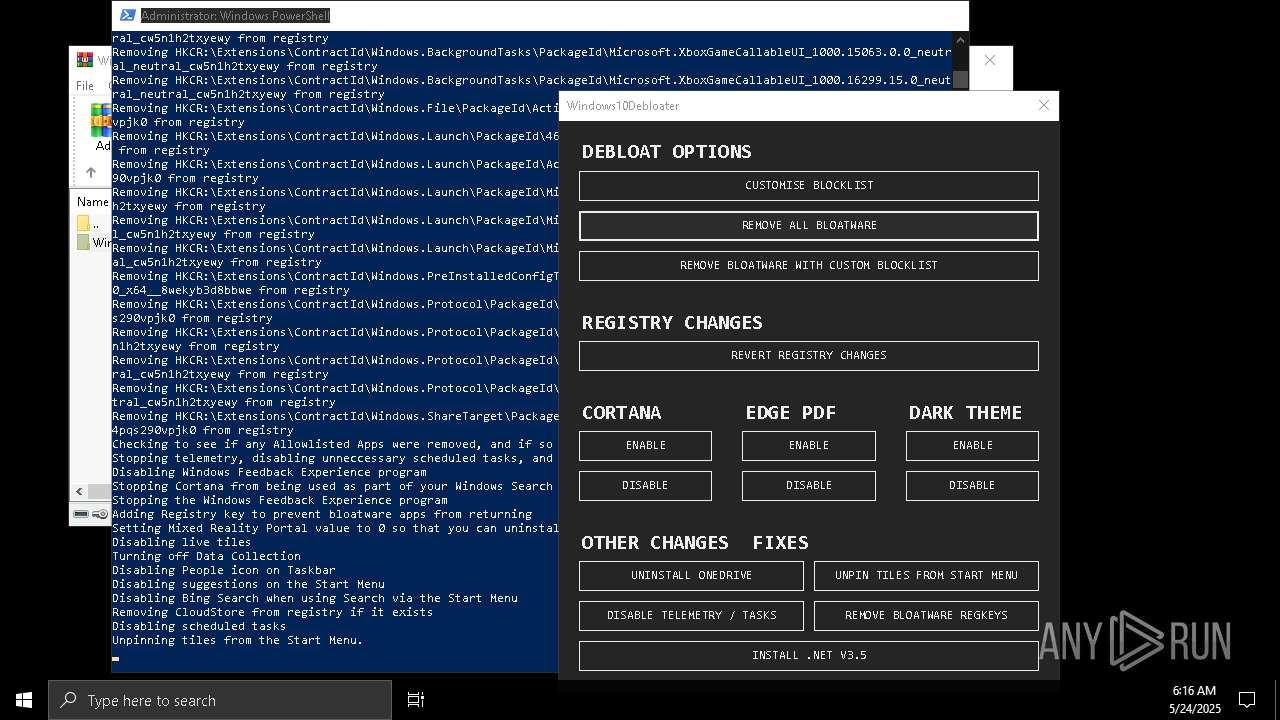Click the WinRAR status bar drive icon
Image resolution: width=1280 pixels, height=720 pixels.
coord(81,514)
